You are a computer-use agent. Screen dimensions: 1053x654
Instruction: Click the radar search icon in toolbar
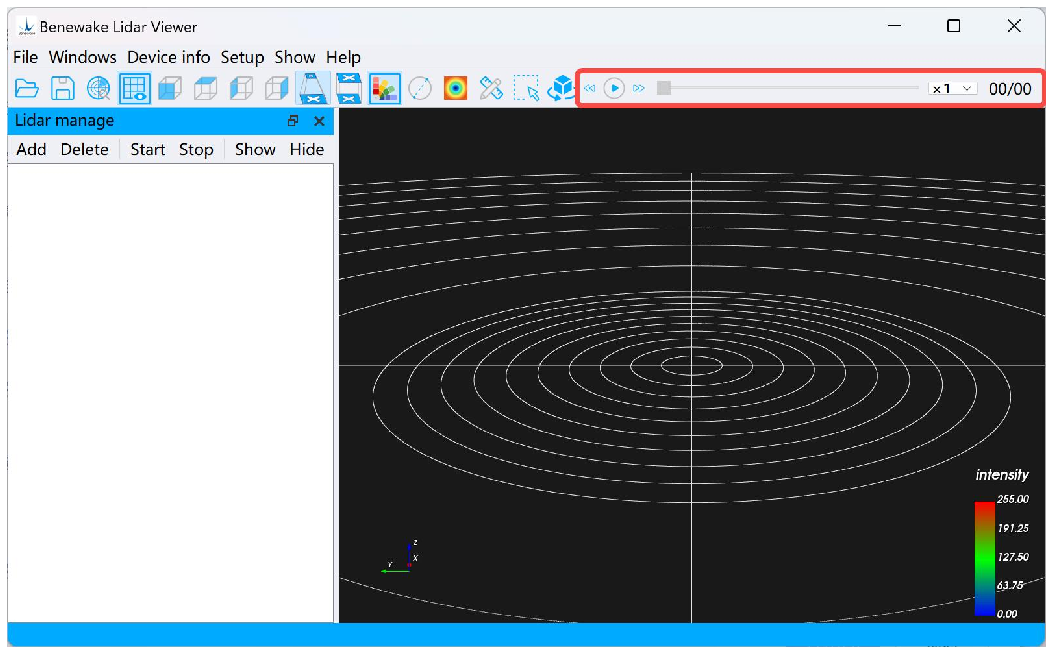click(99, 89)
